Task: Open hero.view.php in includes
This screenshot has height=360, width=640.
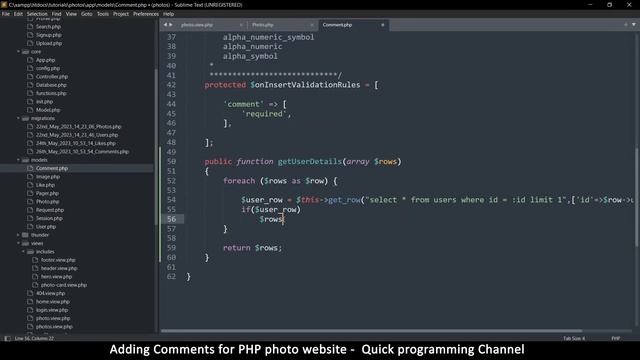Action: pyautogui.click(x=56, y=277)
